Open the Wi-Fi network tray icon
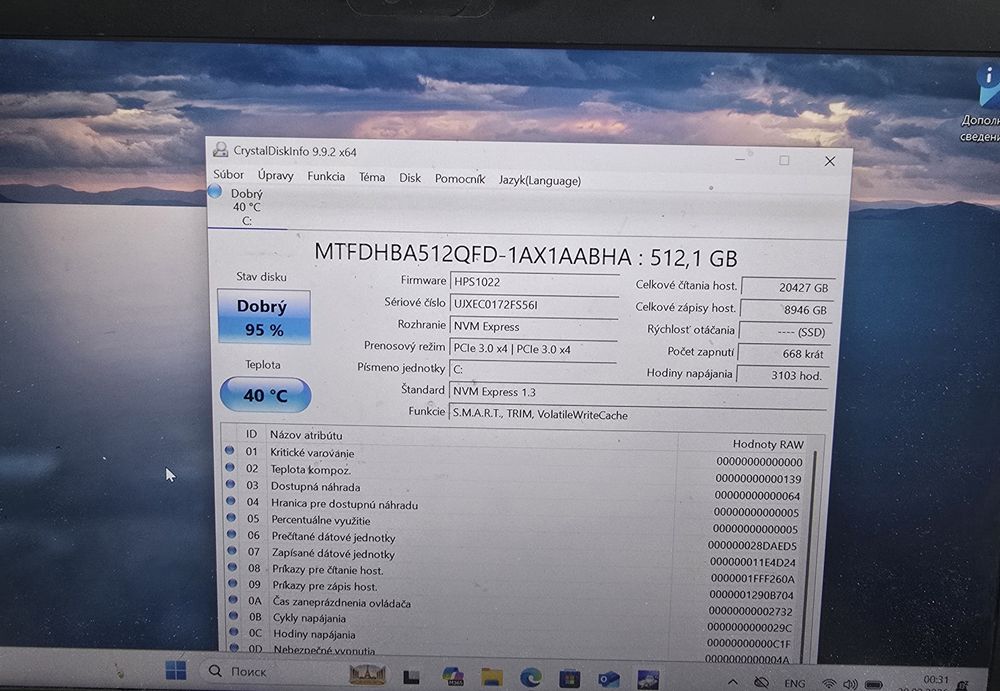Screen dimensions: 1000x691 [x=829, y=684]
